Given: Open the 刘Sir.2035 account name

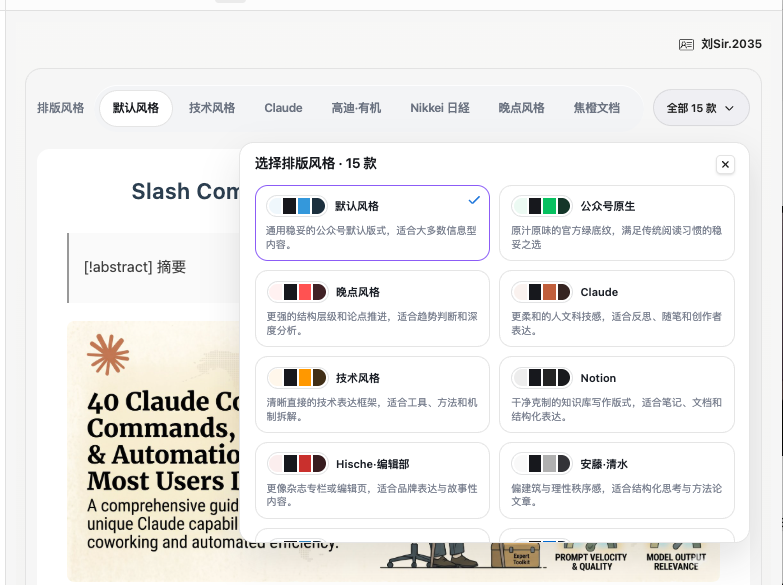Looking at the screenshot, I should 731,44.
